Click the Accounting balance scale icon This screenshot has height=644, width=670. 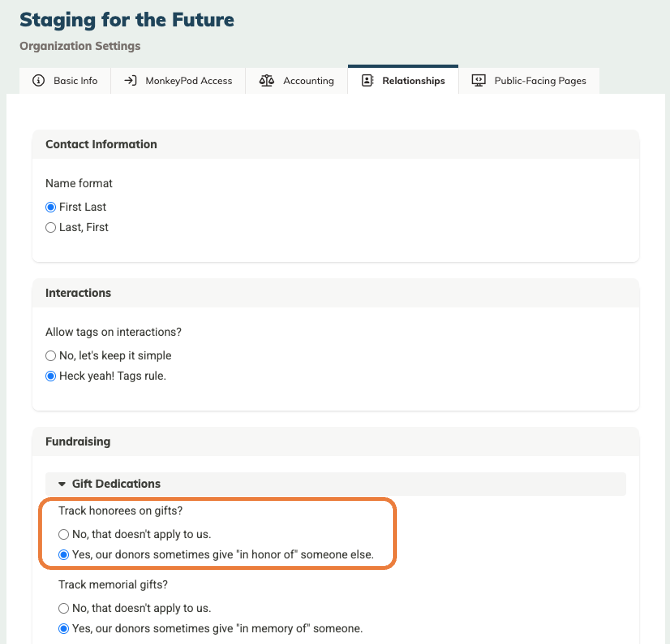click(x=266, y=81)
